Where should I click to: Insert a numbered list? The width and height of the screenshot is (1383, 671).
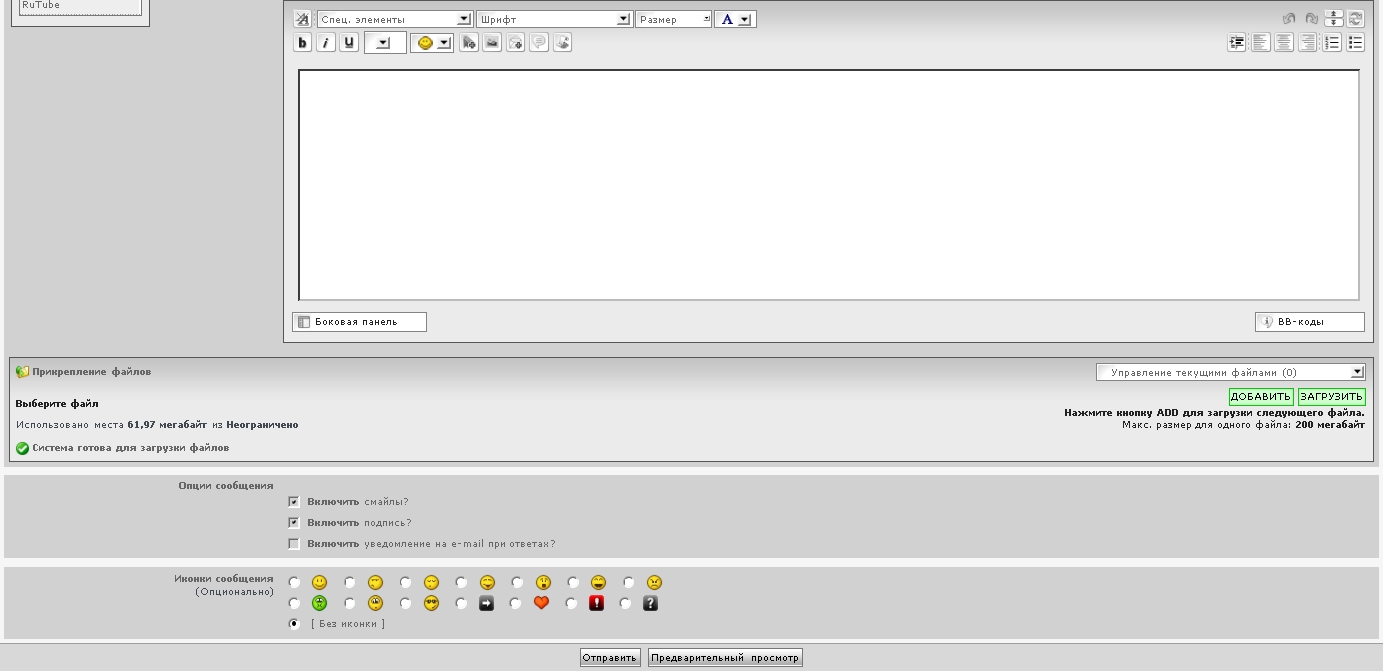pyautogui.click(x=1332, y=43)
